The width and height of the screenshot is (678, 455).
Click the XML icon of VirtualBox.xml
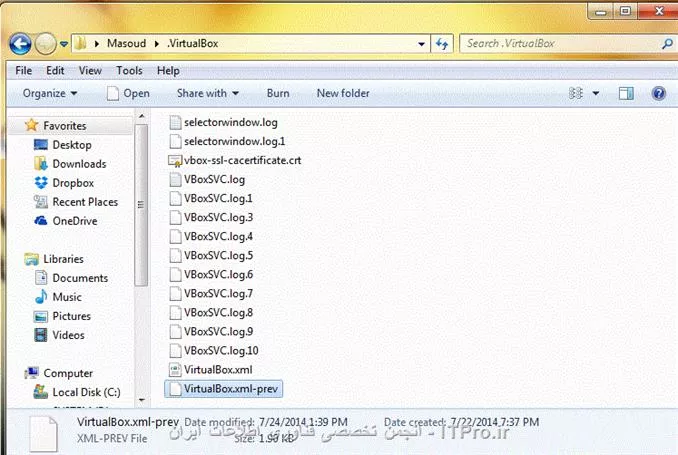175,370
